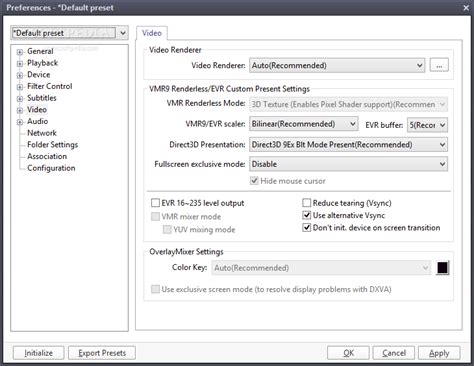Expand the Audio tree node
Viewport: 474px width, 366px height.
tap(20, 122)
